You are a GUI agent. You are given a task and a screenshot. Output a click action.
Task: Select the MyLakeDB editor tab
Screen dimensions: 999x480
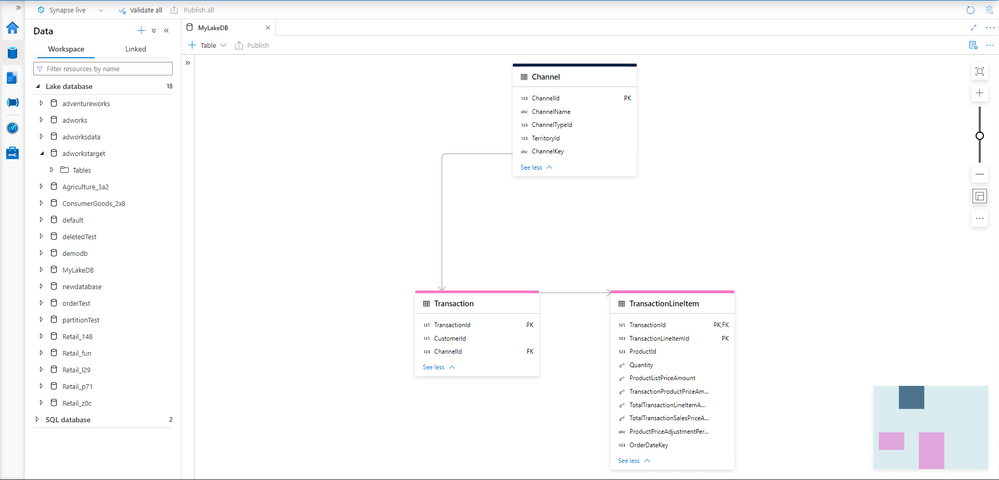229,27
